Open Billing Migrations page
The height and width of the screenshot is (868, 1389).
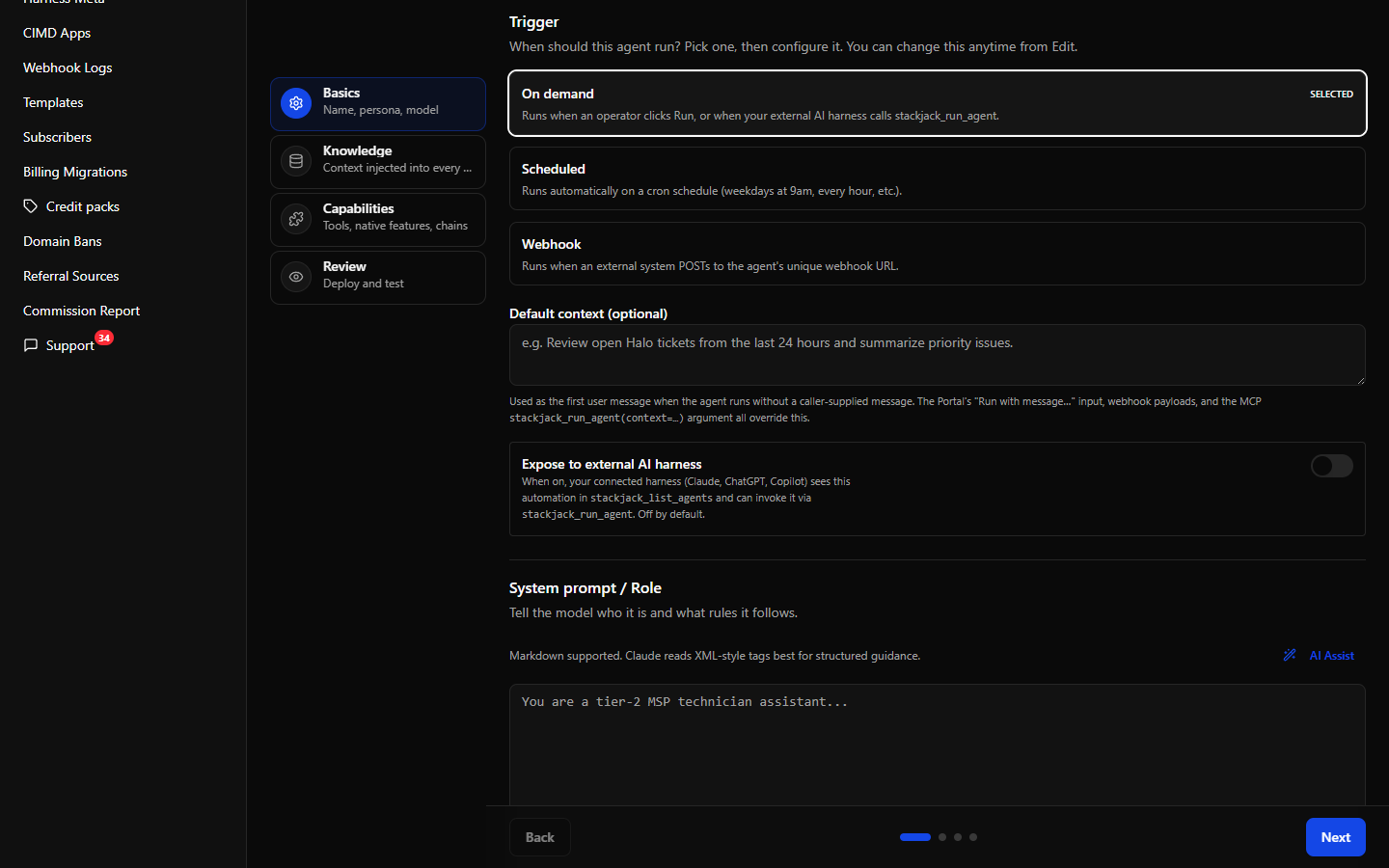coord(75,172)
